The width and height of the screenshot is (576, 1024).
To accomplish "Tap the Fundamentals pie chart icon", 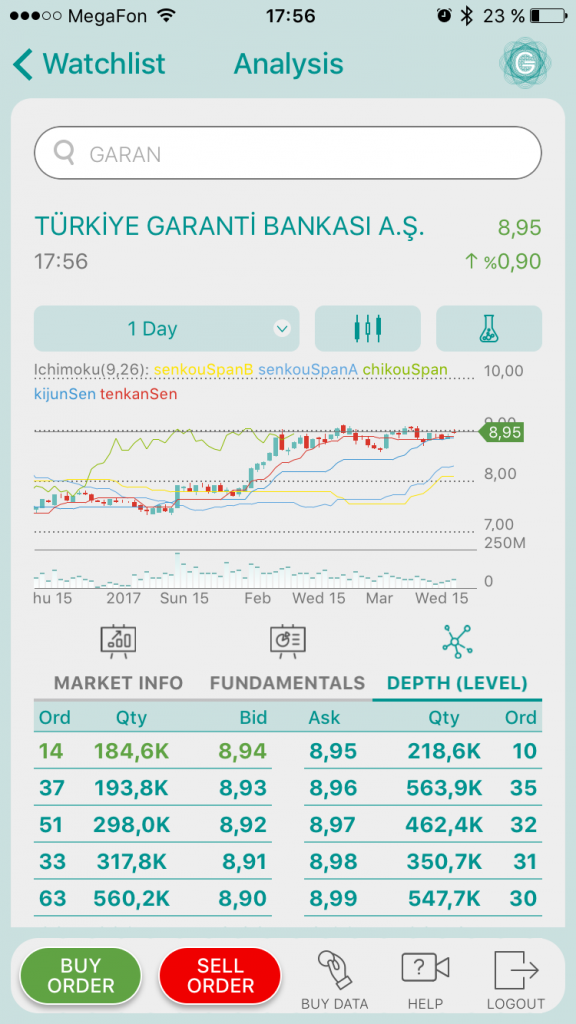I will (287, 641).
